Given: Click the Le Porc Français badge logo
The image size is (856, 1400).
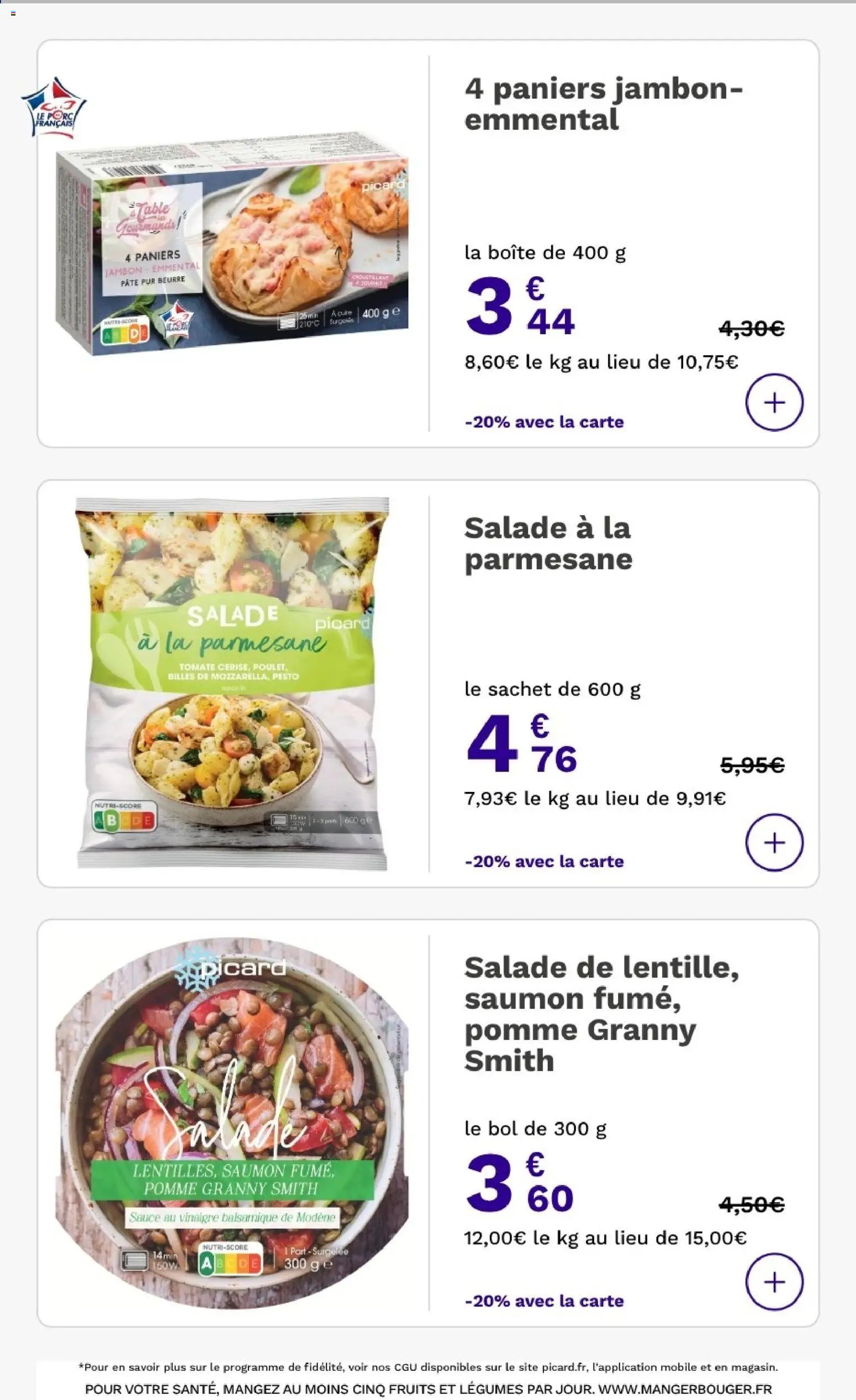Looking at the screenshot, I should pyautogui.click(x=54, y=108).
